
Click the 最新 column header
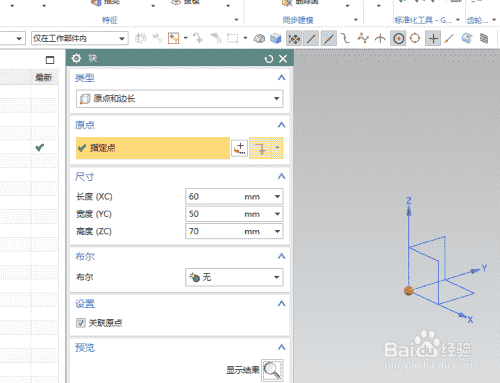44,78
